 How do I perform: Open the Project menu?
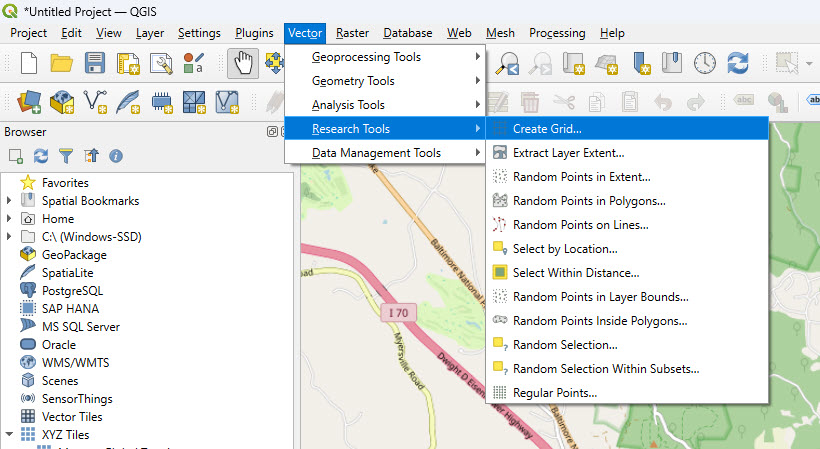point(28,33)
